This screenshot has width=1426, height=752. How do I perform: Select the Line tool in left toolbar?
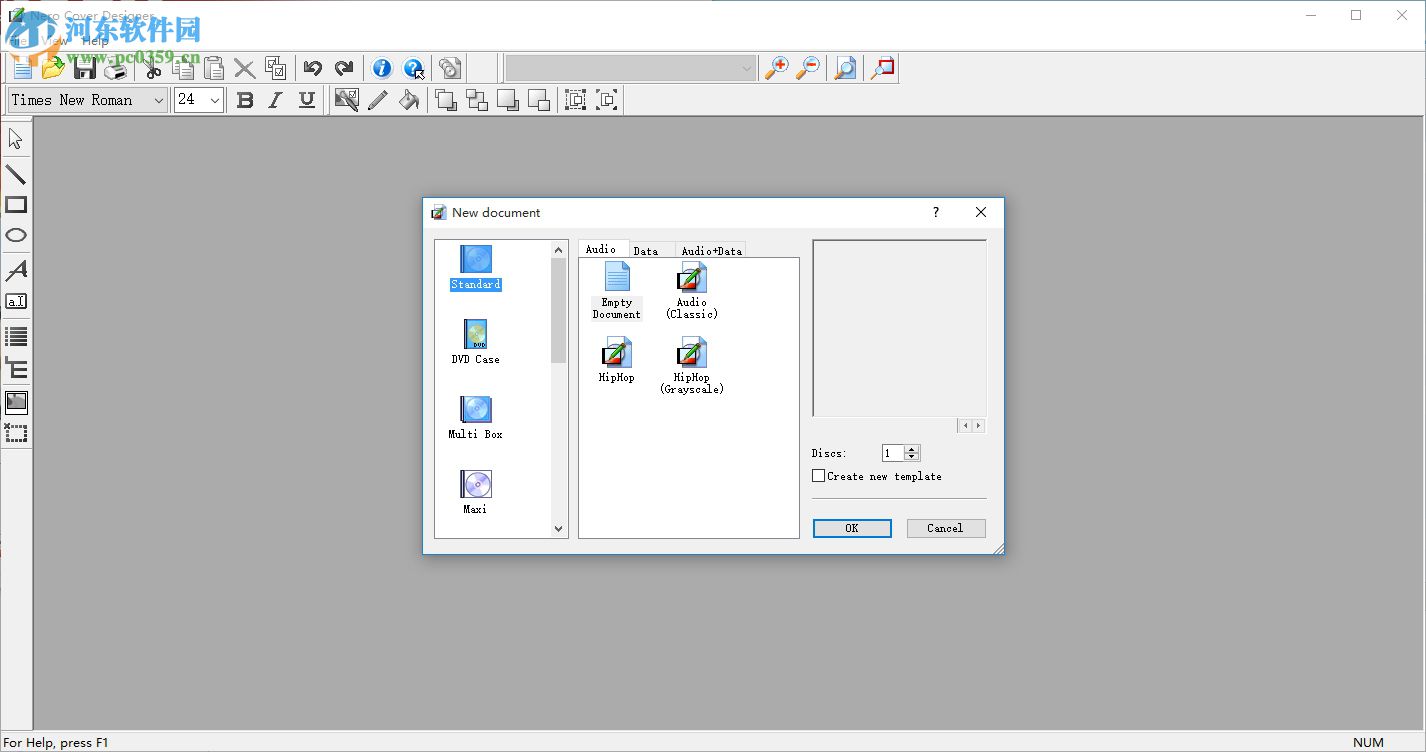click(x=16, y=174)
